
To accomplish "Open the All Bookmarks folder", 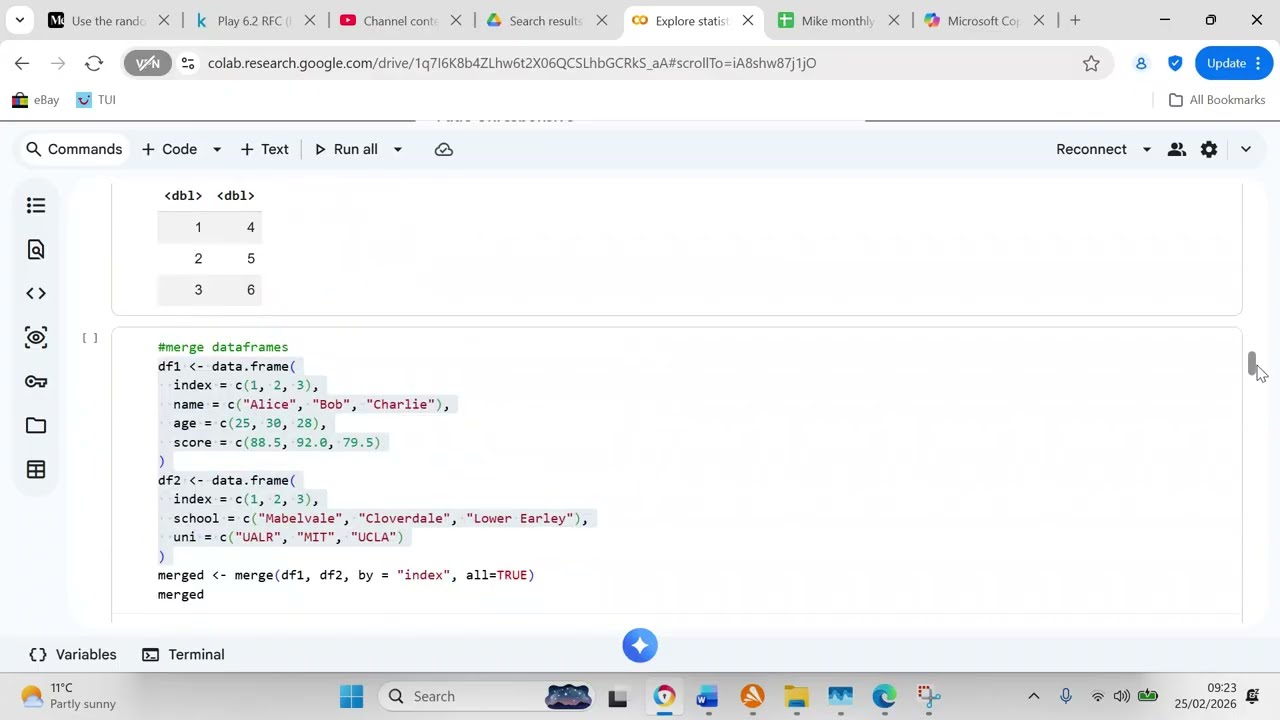I will point(1217,100).
